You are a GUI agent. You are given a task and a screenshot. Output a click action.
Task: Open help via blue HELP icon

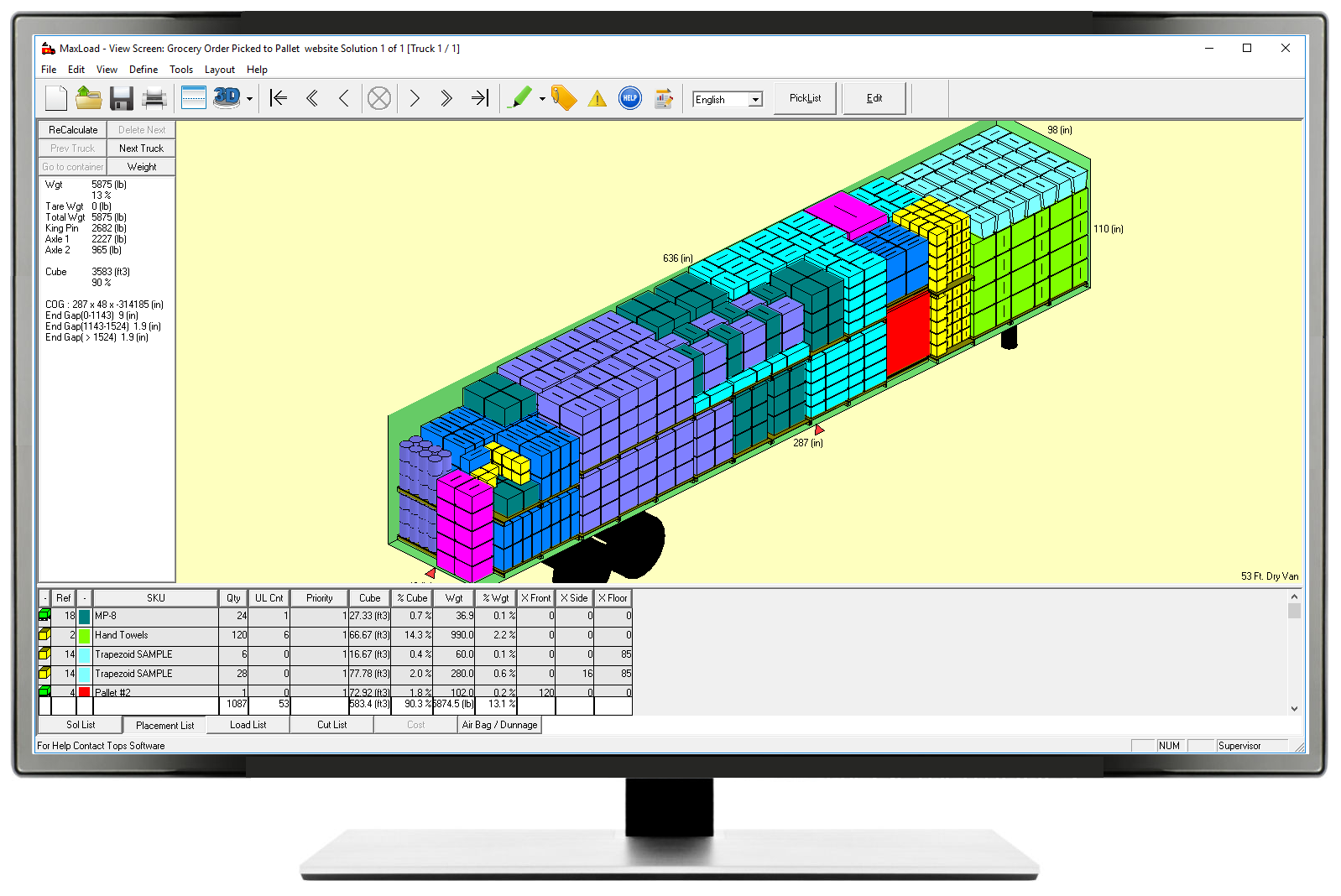click(x=630, y=99)
